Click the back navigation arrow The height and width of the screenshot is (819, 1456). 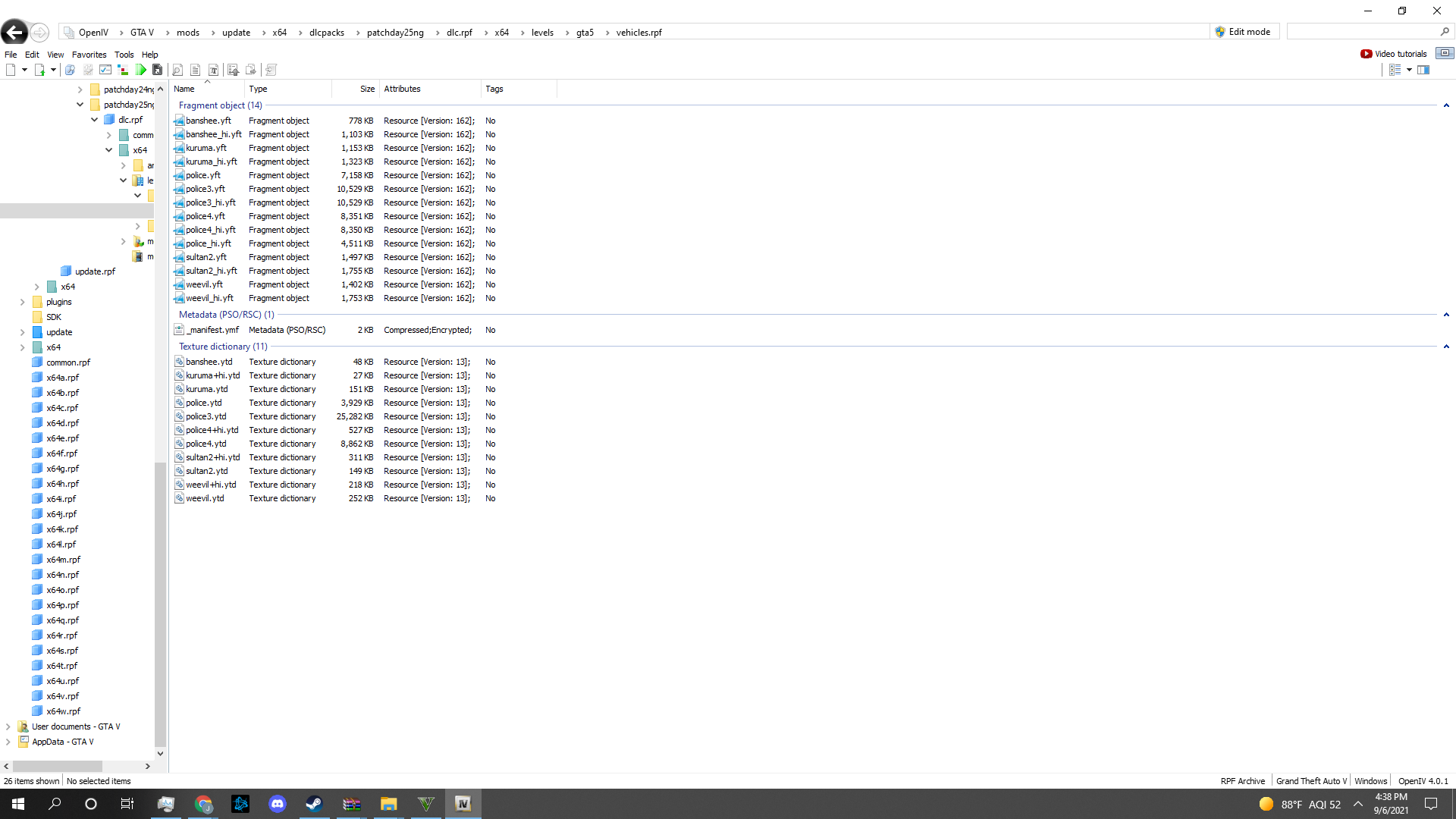click(x=14, y=32)
